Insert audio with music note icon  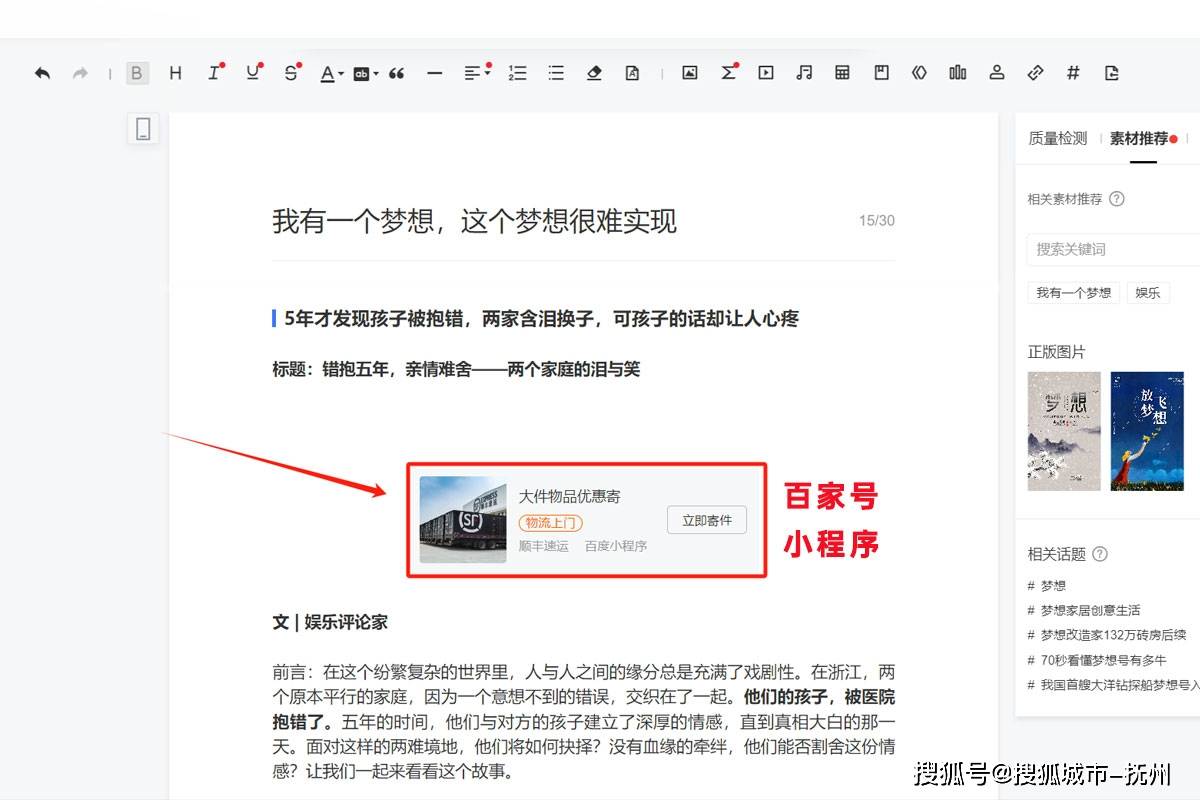tap(804, 73)
